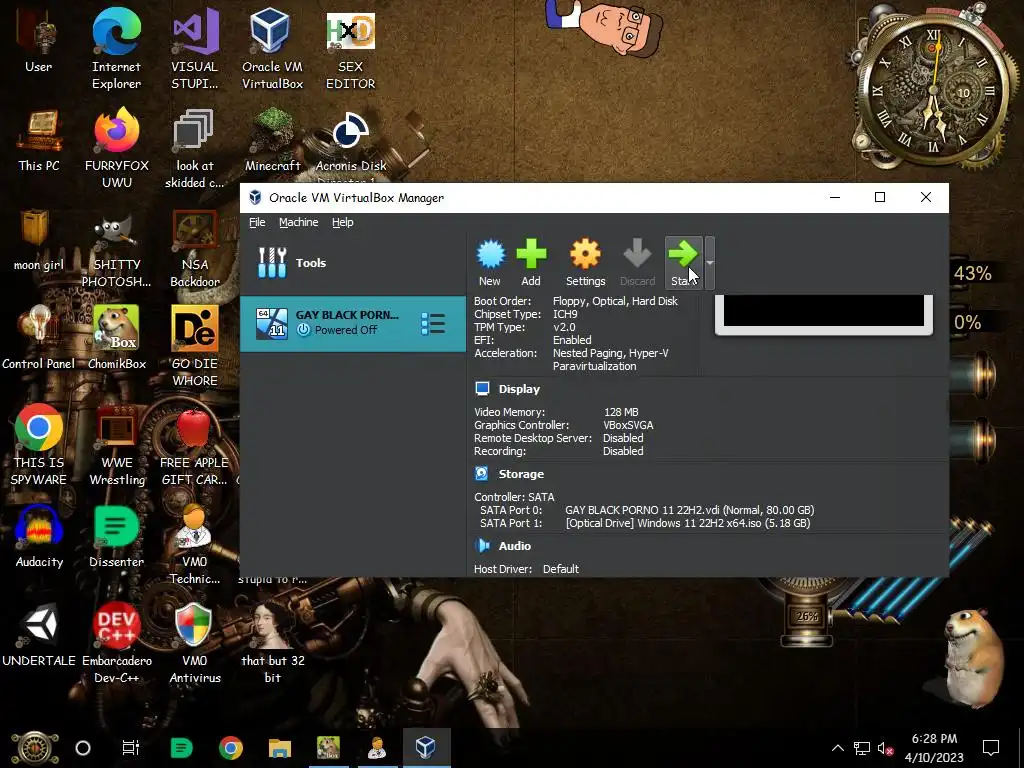Click the VM preview thumbnail

[x=824, y=313]
